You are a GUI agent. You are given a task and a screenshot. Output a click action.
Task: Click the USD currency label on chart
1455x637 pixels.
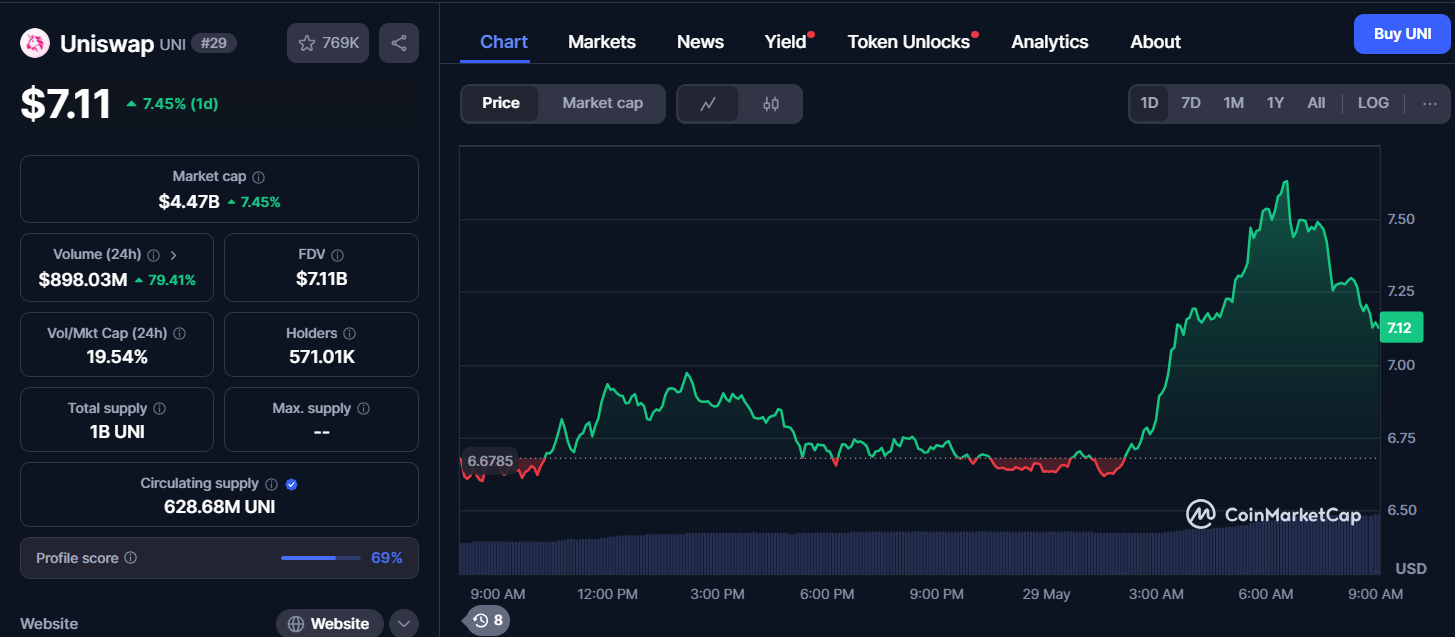[x=1411, y=568]
